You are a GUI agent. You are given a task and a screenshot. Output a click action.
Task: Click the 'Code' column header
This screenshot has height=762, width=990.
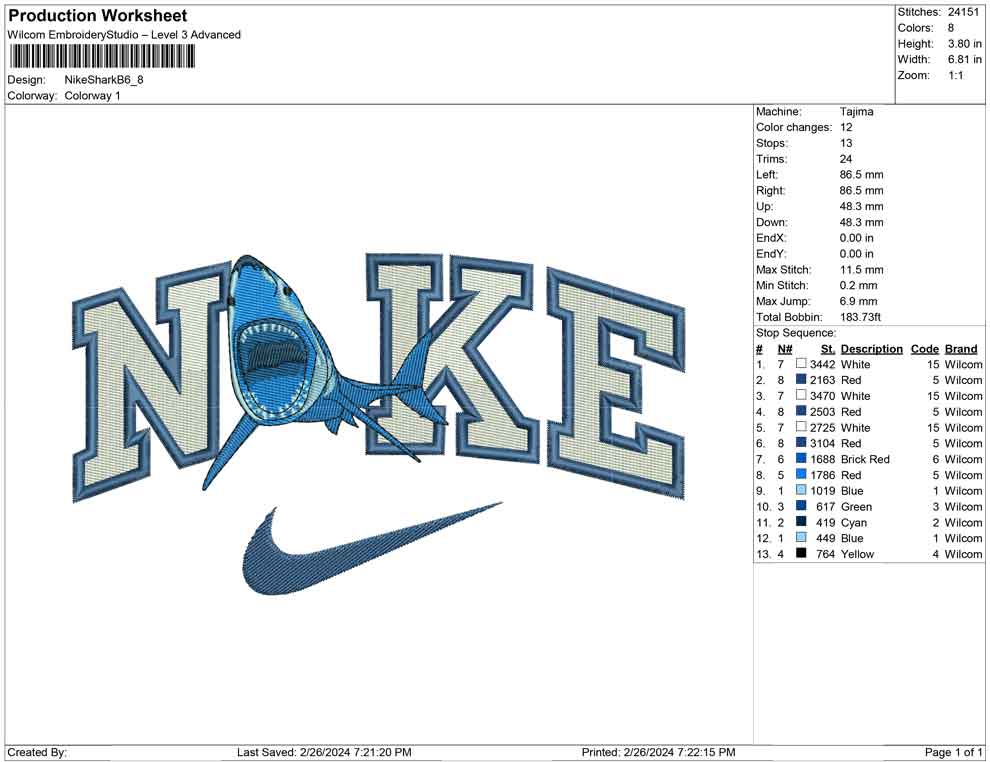click(x=924, y=348)
